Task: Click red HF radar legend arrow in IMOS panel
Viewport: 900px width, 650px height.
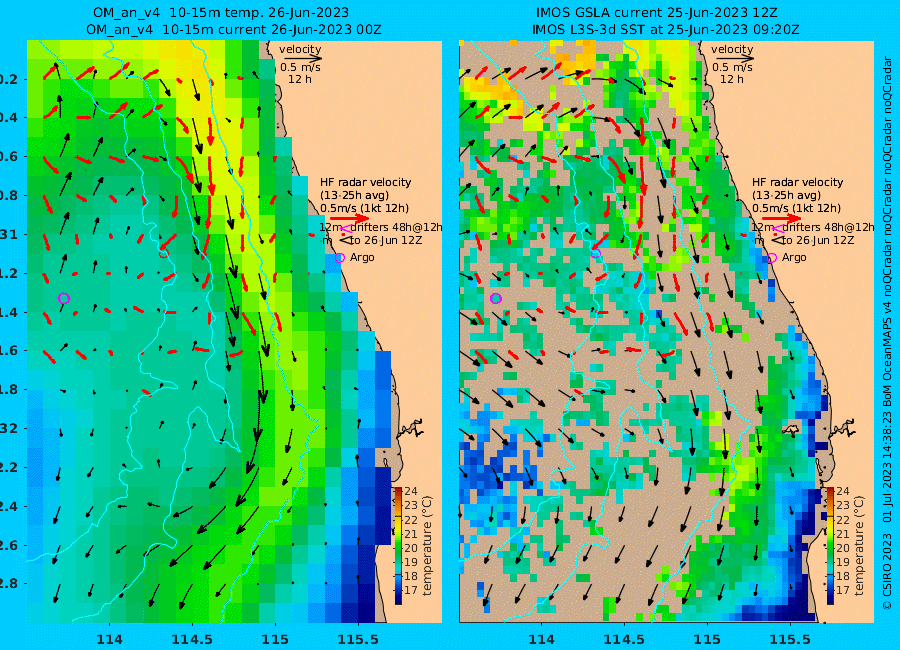Action: click(x=782, y=218)
